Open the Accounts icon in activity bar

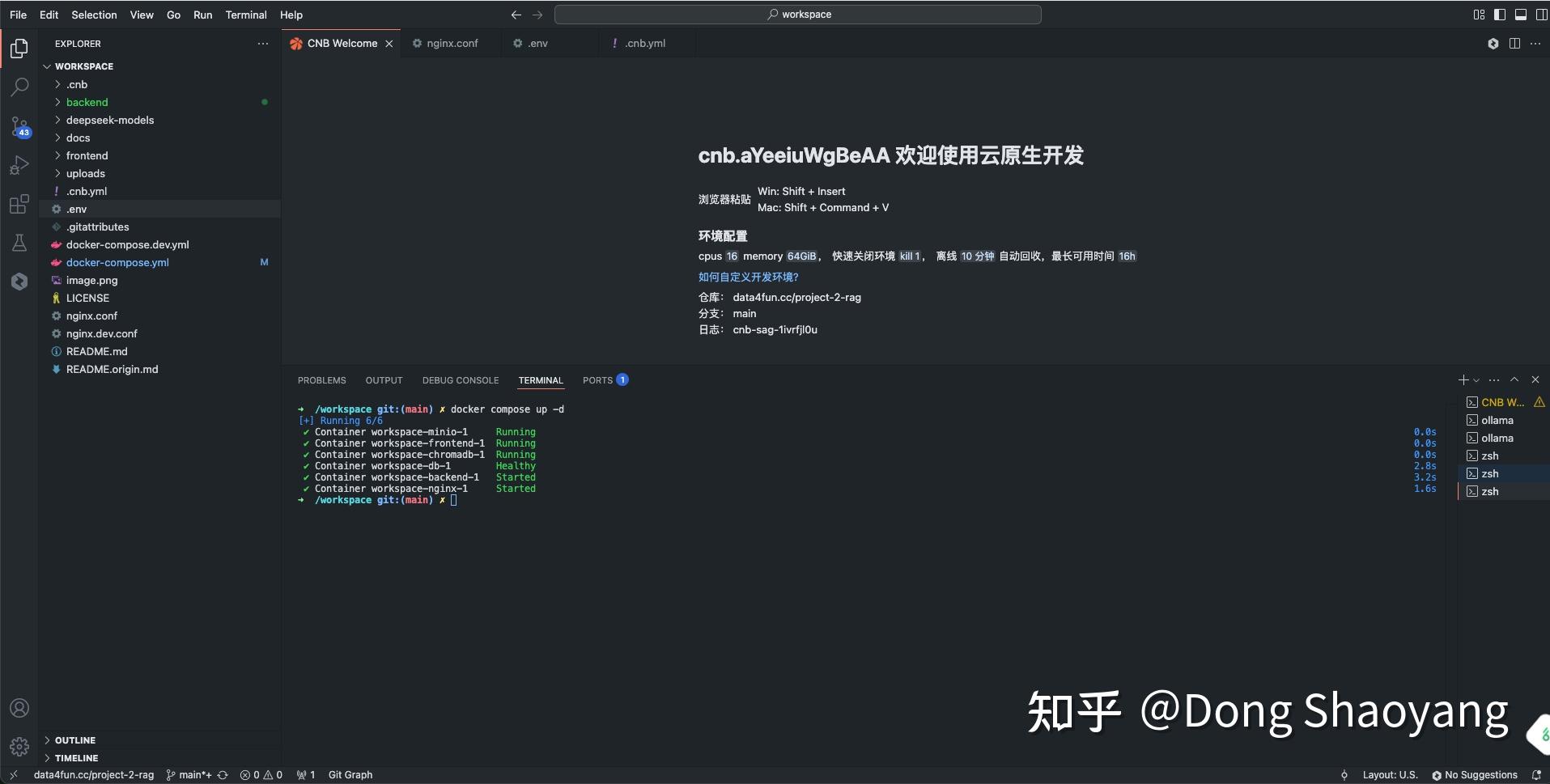point(19,708)
